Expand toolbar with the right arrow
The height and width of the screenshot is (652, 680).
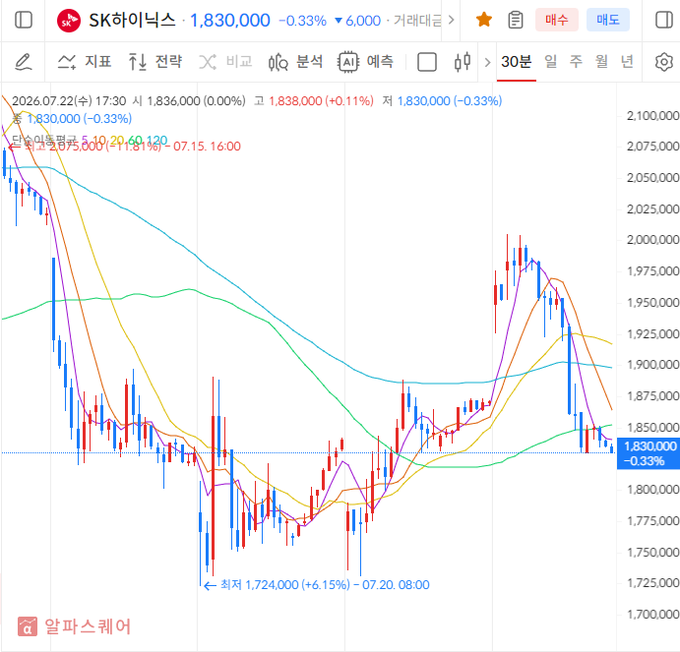point(487,62)
